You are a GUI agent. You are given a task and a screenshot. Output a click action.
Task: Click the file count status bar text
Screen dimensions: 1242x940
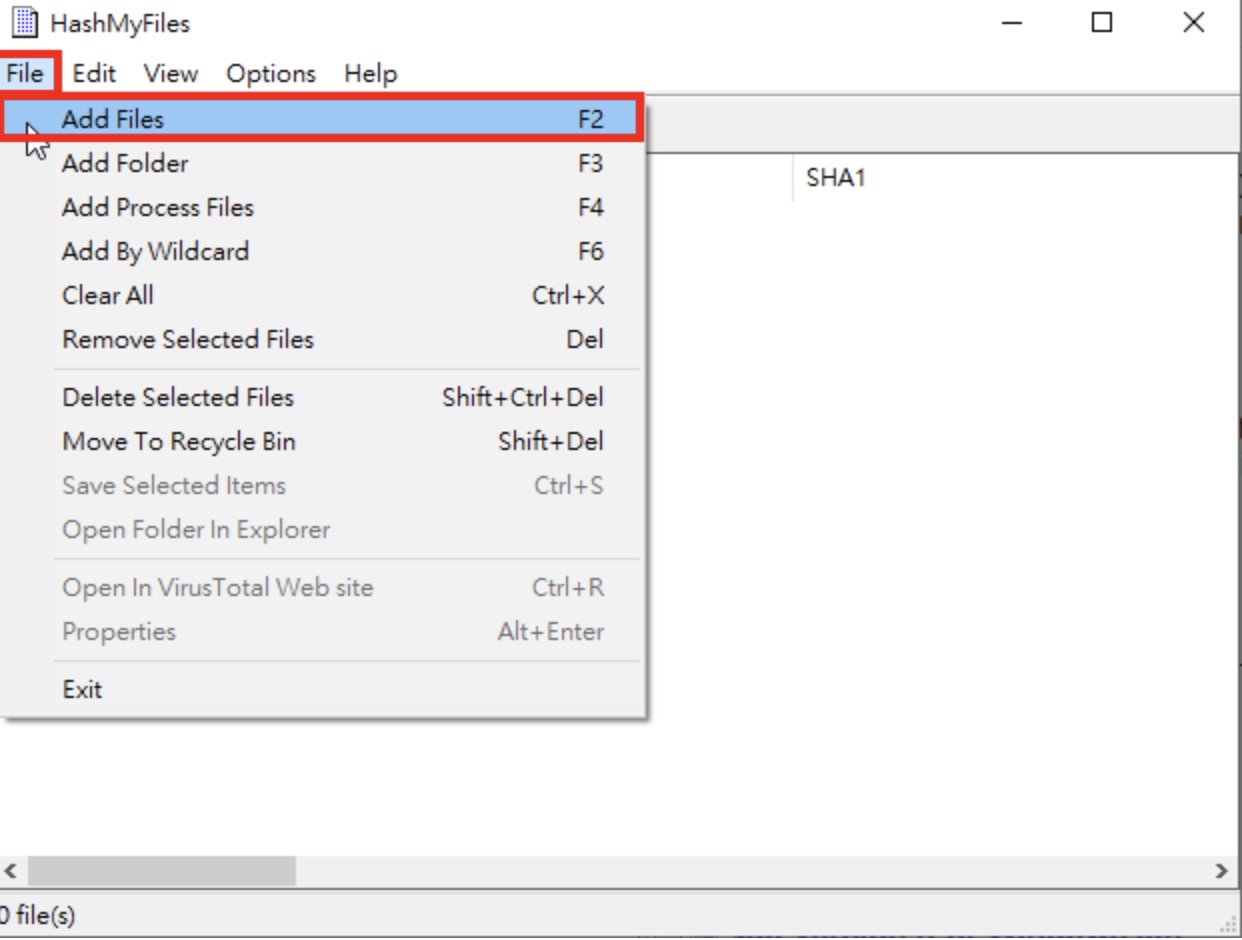38,915
